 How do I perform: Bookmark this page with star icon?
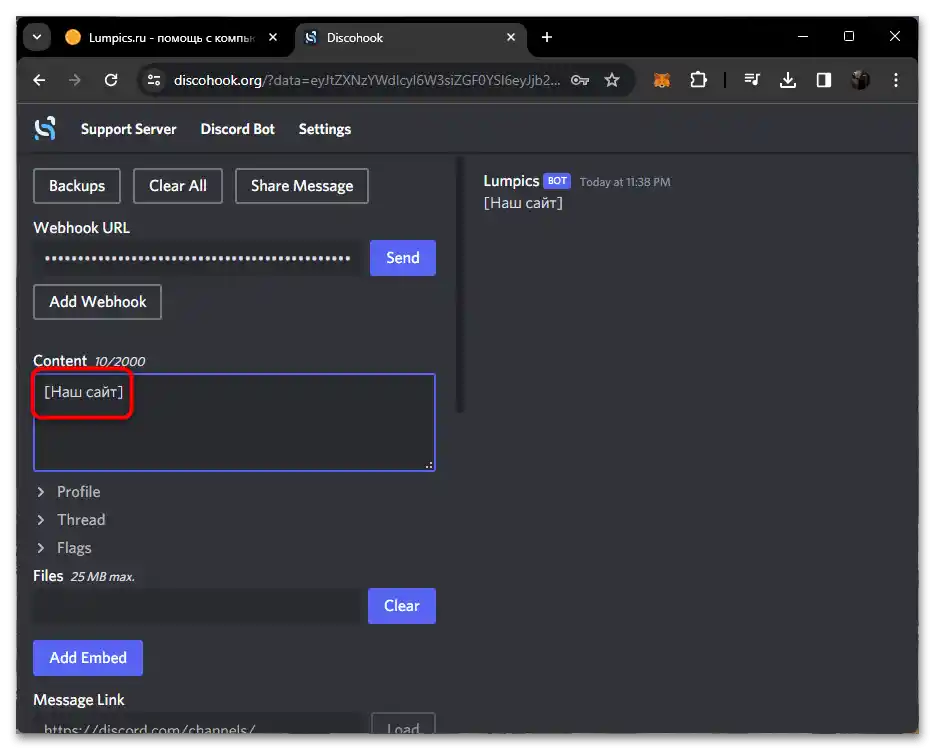pos(612,80)
